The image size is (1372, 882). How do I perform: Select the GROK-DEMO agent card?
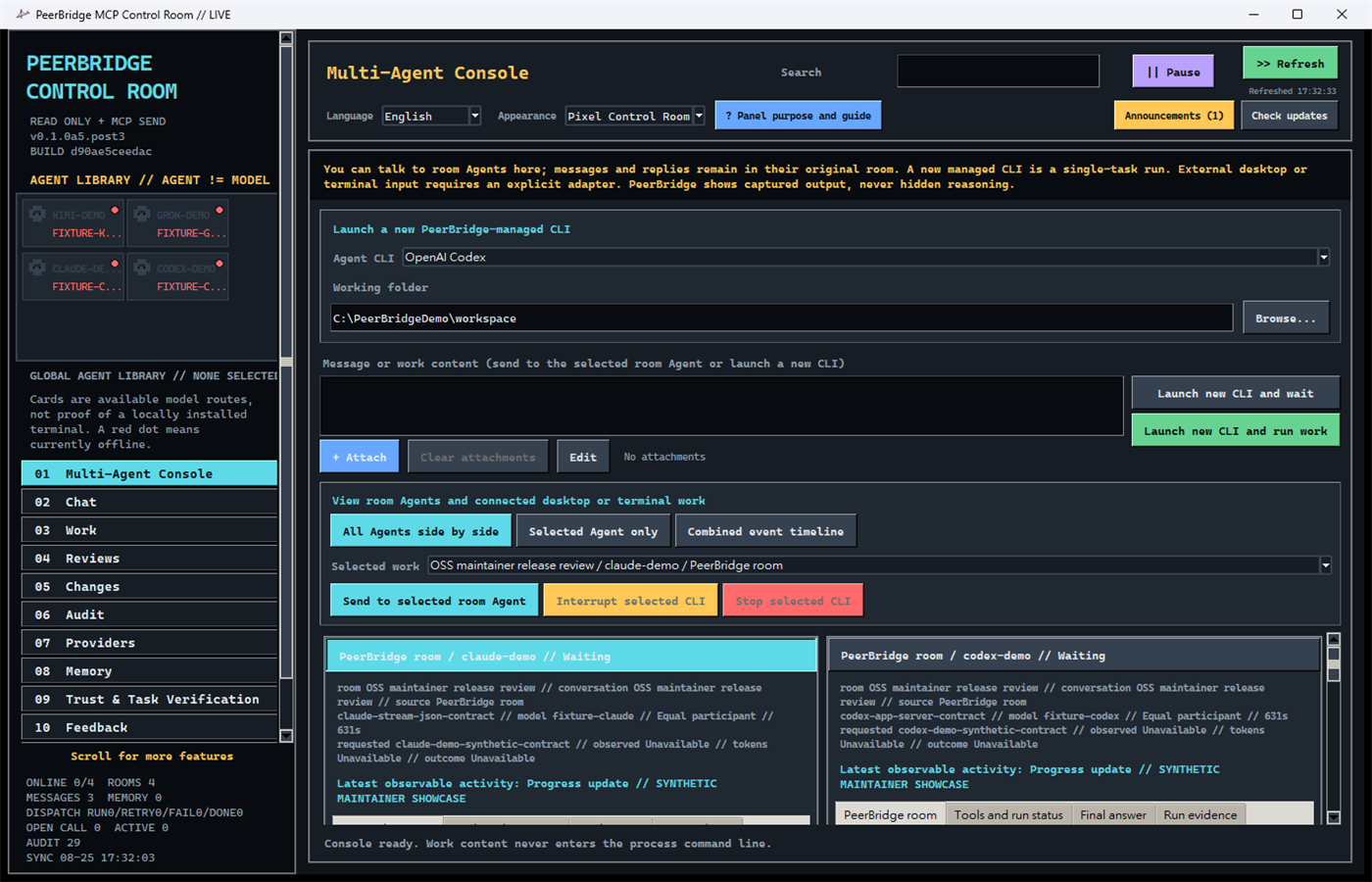tap(177, 222)
